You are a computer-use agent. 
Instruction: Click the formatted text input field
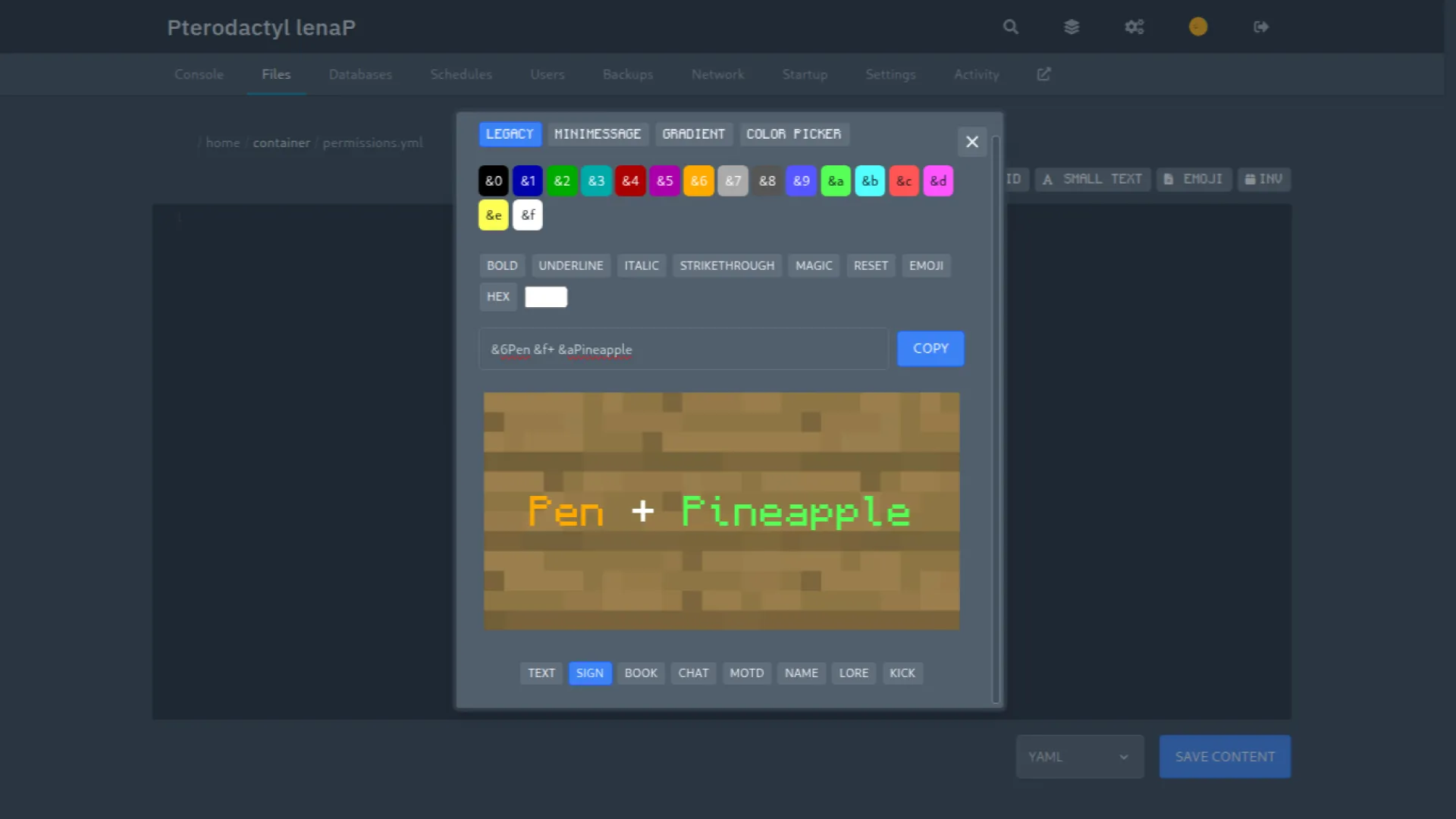point(682,350)
